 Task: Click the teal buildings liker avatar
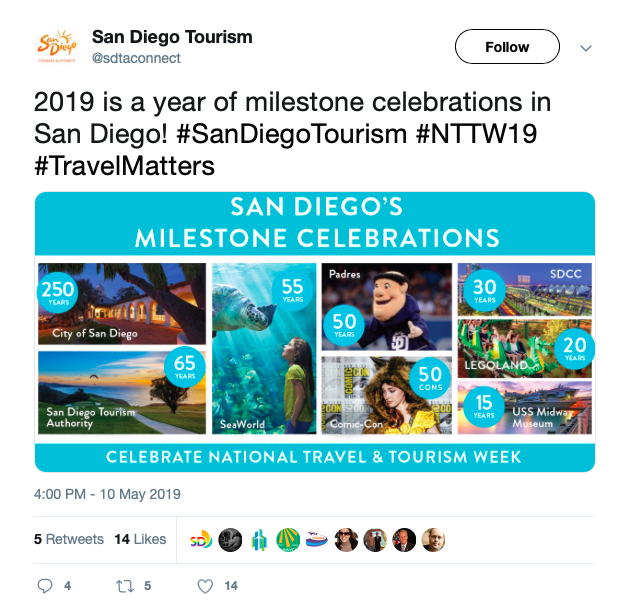point(259,540)
